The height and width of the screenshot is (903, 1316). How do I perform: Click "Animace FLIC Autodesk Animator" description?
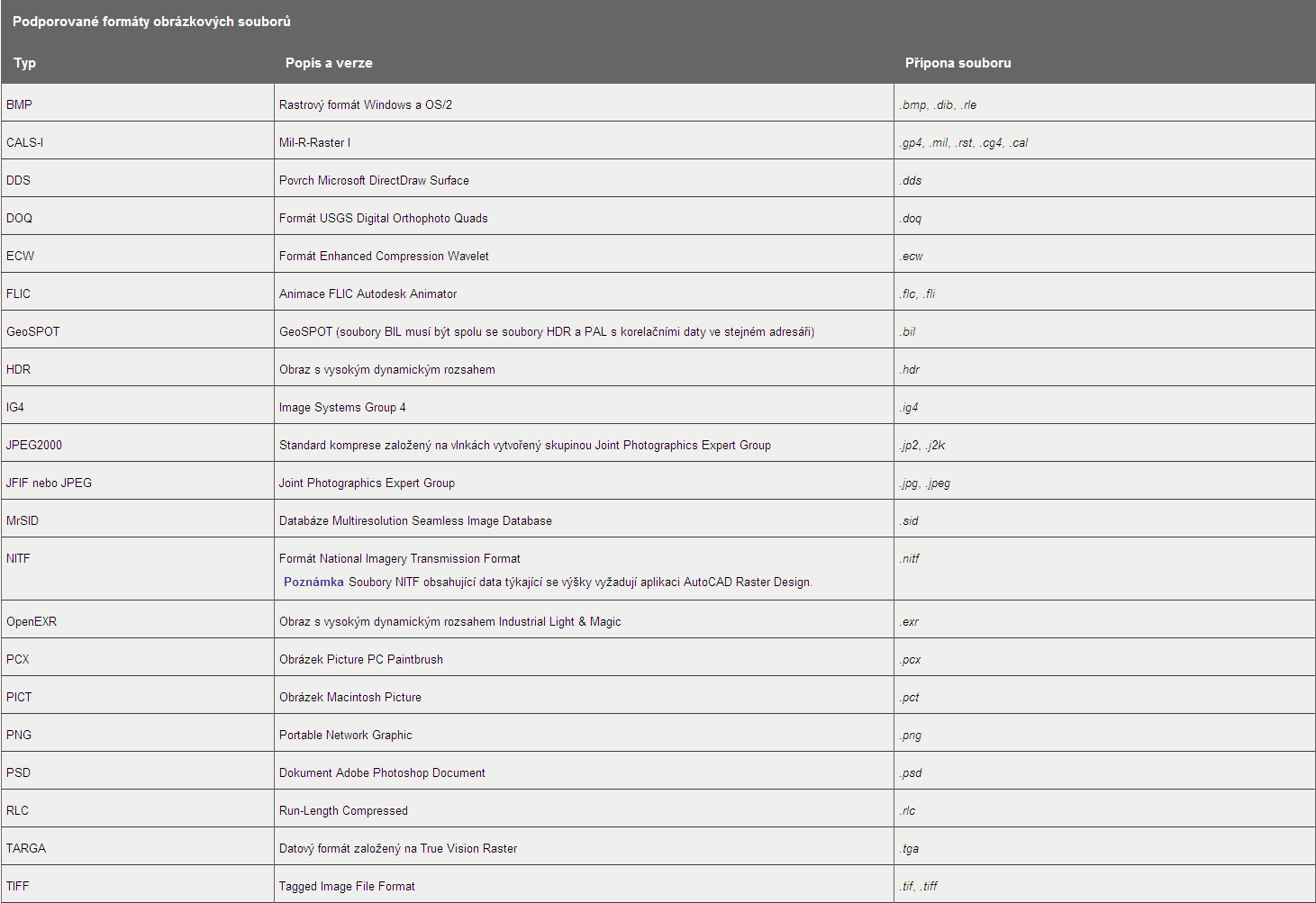click(x=368, y=293)
